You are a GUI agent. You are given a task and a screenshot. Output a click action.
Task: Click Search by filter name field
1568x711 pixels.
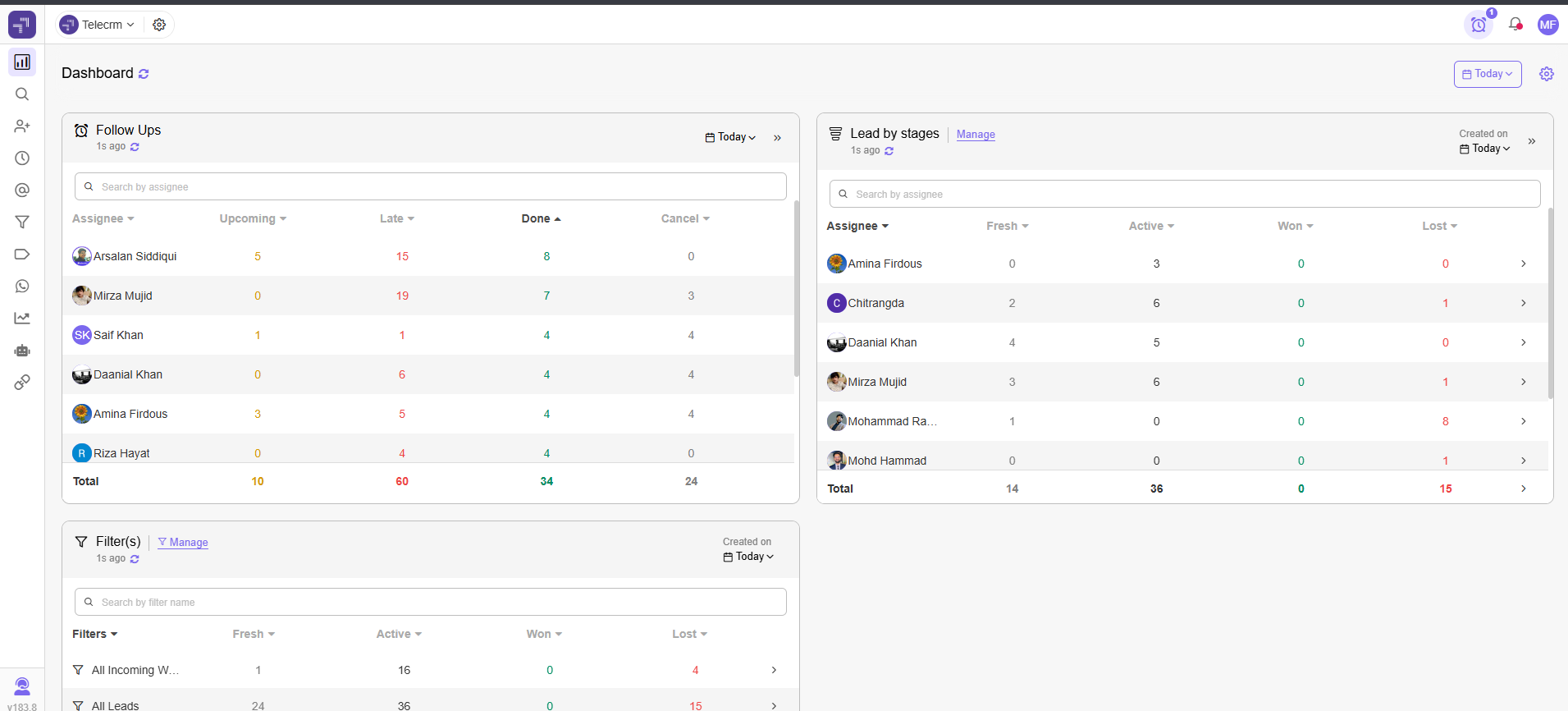(x=431, y=602)
